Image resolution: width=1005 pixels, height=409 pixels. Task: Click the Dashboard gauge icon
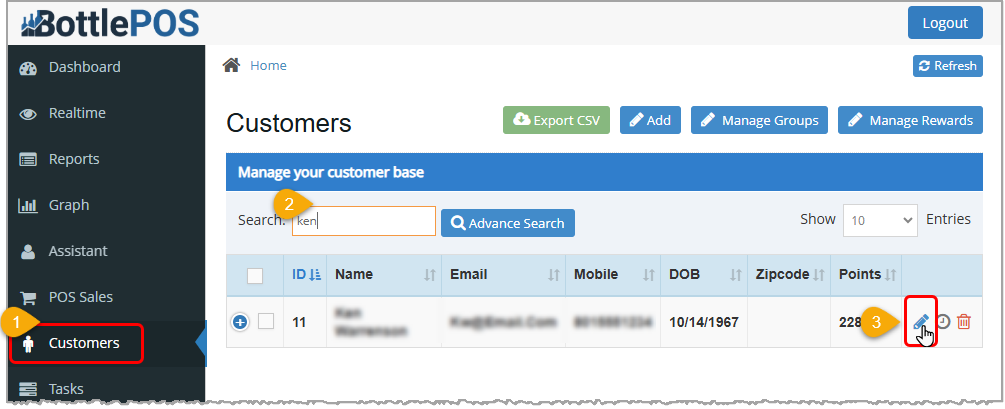28,68
